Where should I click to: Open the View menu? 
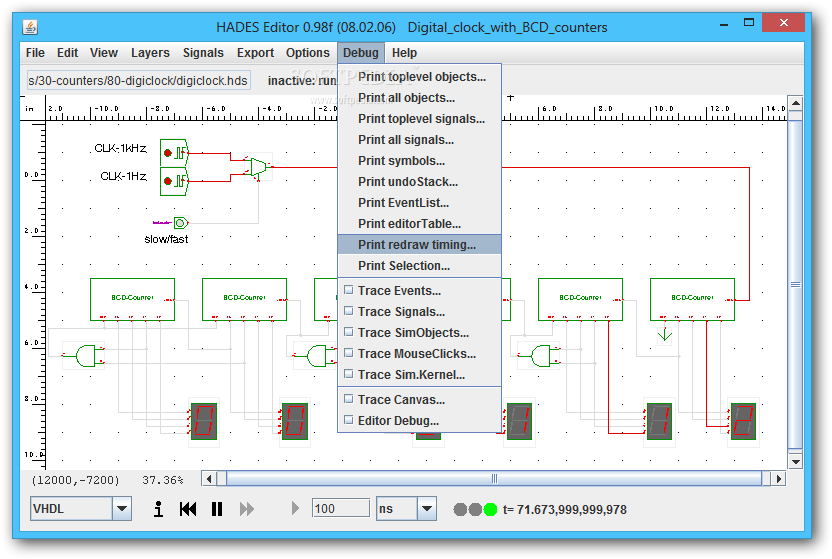pyautogui.click(x=103, y=53)
